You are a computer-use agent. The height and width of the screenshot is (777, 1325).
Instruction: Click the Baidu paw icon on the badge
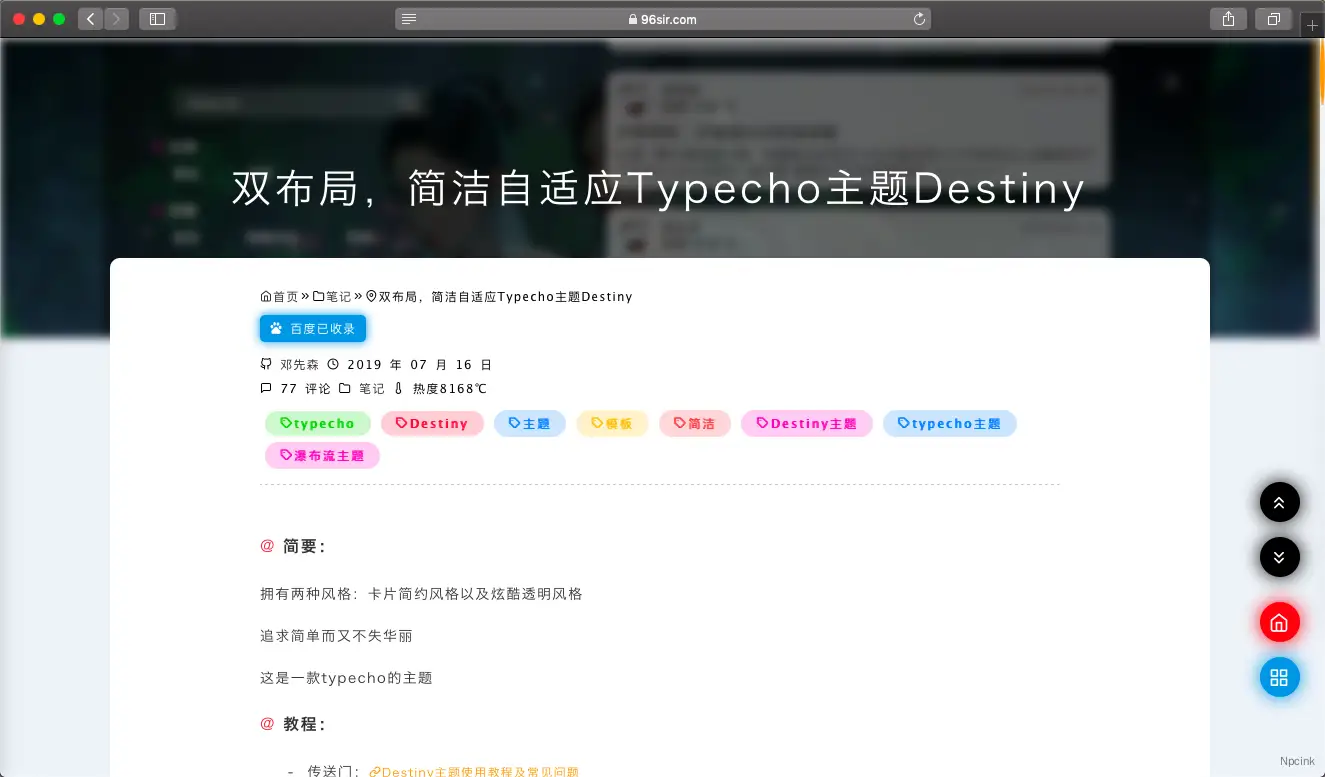click(x=274, y=328)
